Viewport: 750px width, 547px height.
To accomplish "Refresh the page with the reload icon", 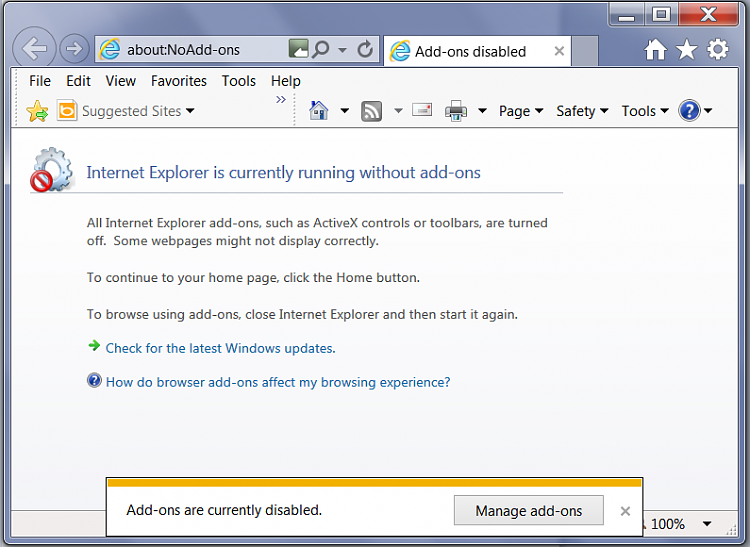I will (365, 49).
